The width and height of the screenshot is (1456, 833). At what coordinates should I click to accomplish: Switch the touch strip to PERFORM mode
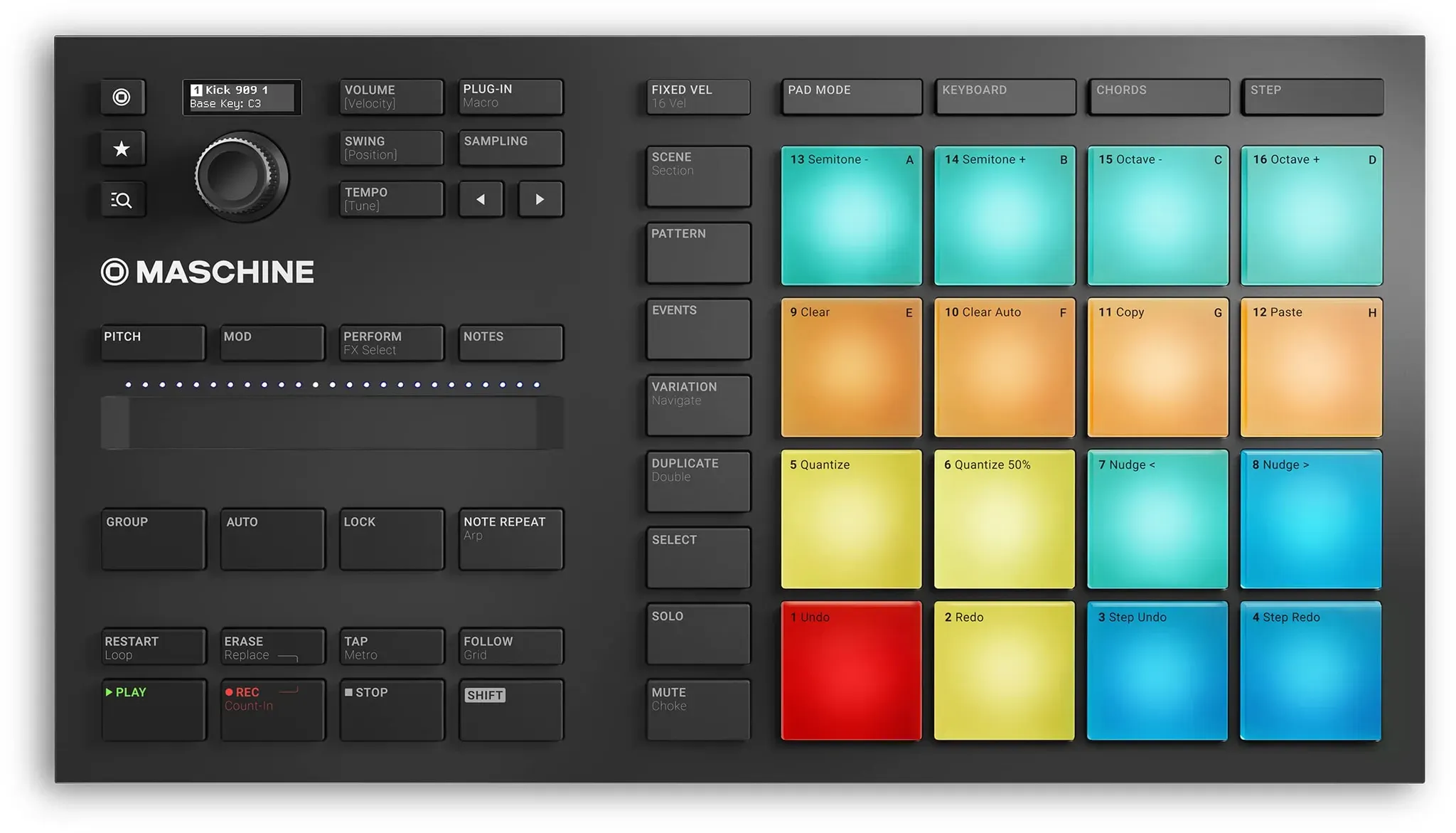tap(392, 343)
